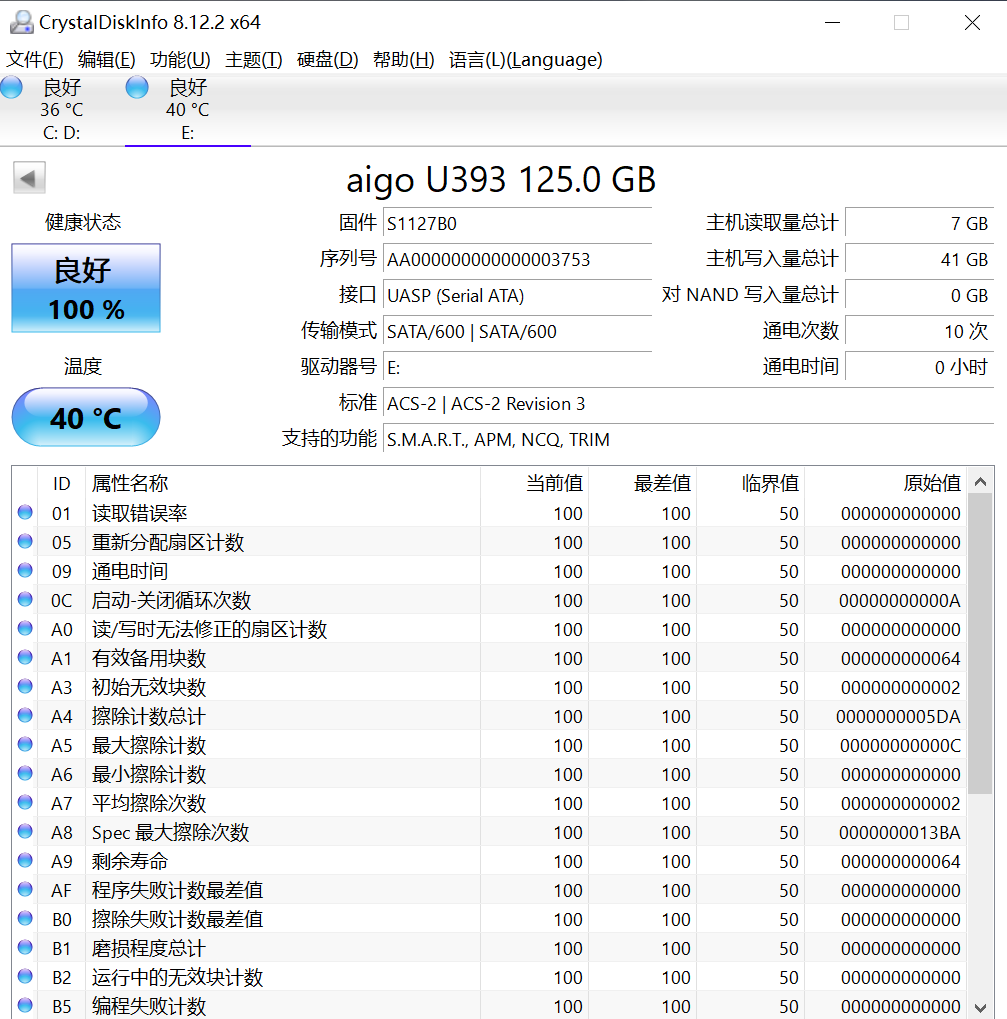Click the 良好 100% health status button
The height and width of the screenshot is (1019, 1007).
[x=85, y=286]
